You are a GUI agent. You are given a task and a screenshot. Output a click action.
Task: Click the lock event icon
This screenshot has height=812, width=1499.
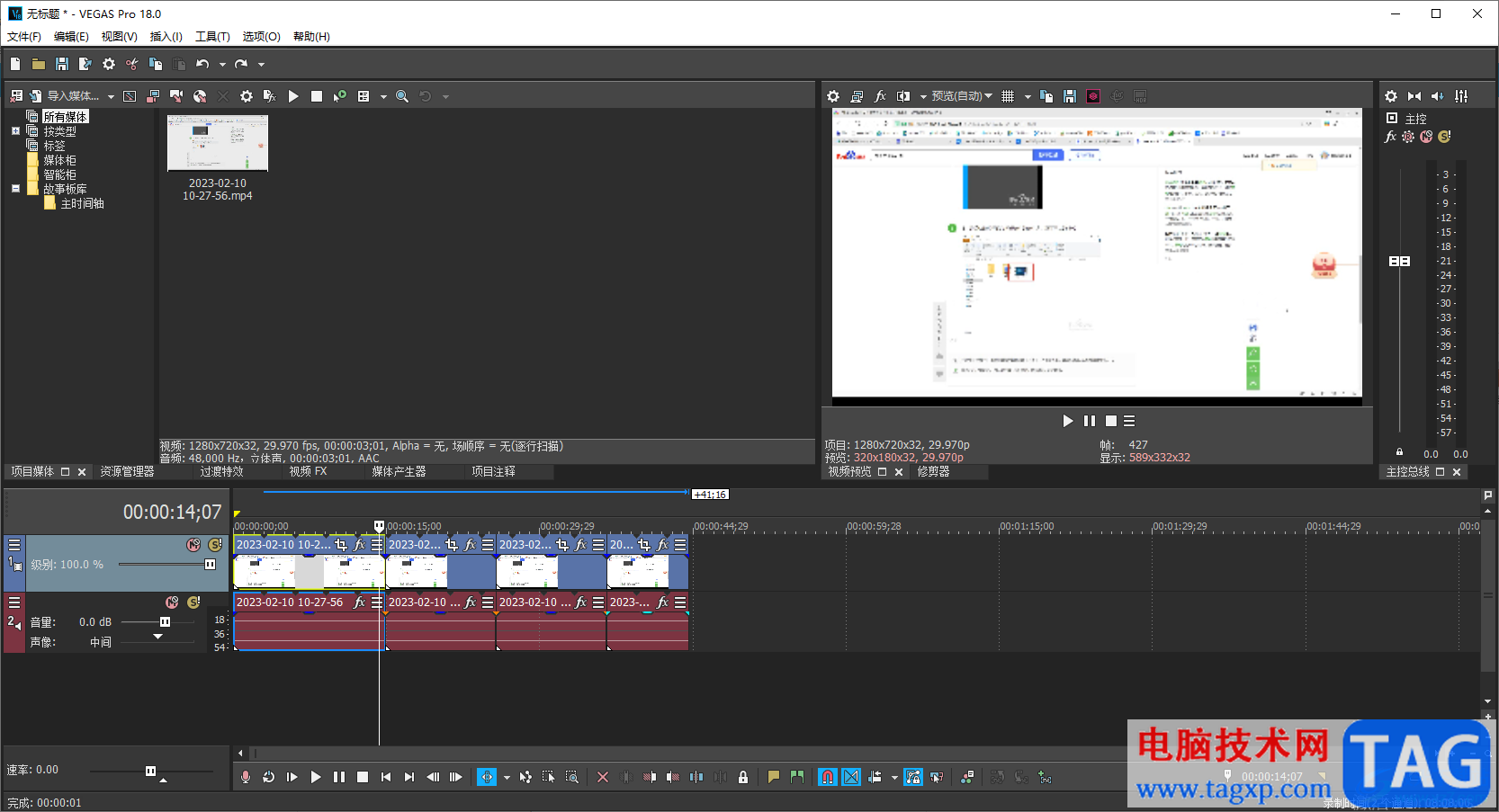pos(743,777)
